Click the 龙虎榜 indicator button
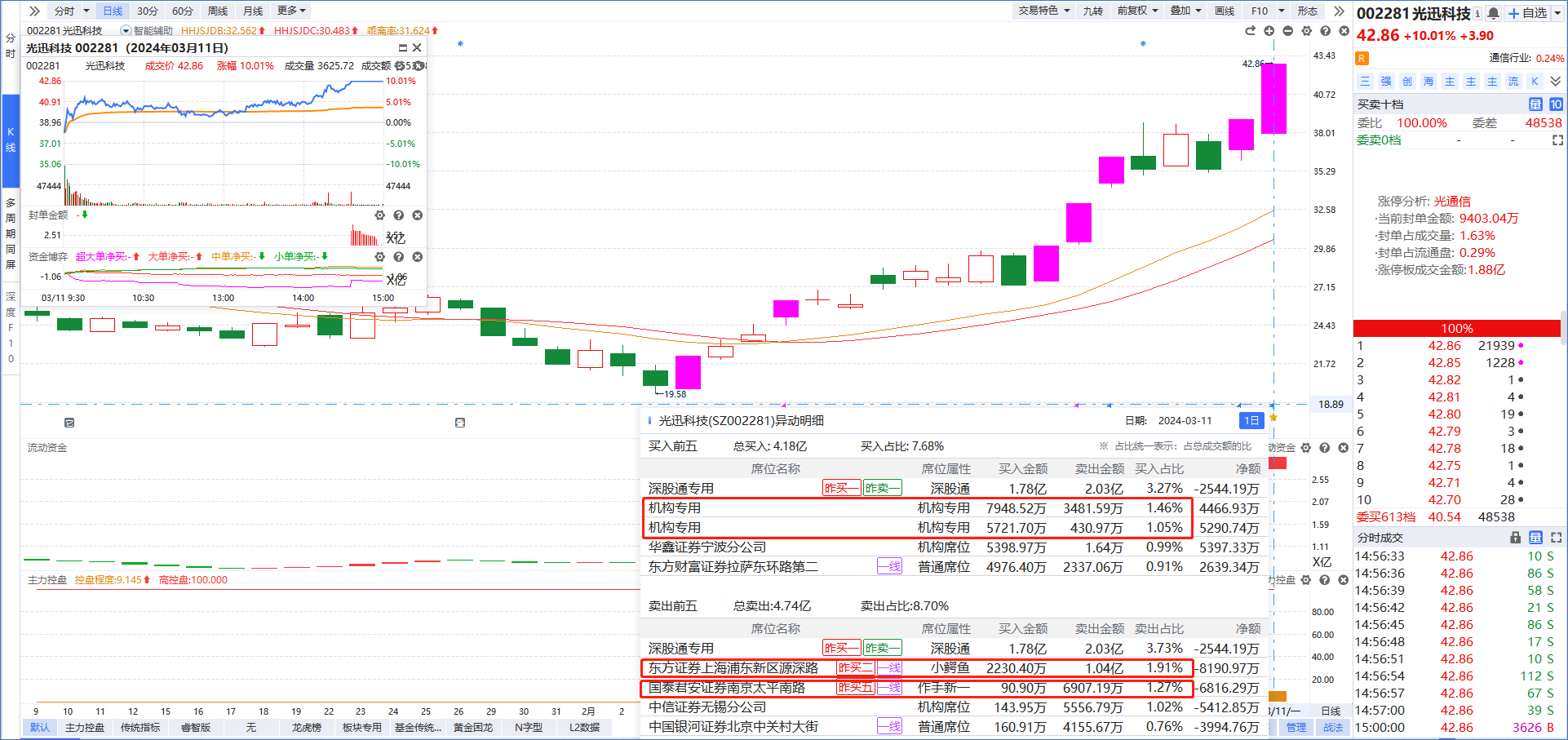The height and width of the screenshot is (740, 1568). [x=307, y=727]
